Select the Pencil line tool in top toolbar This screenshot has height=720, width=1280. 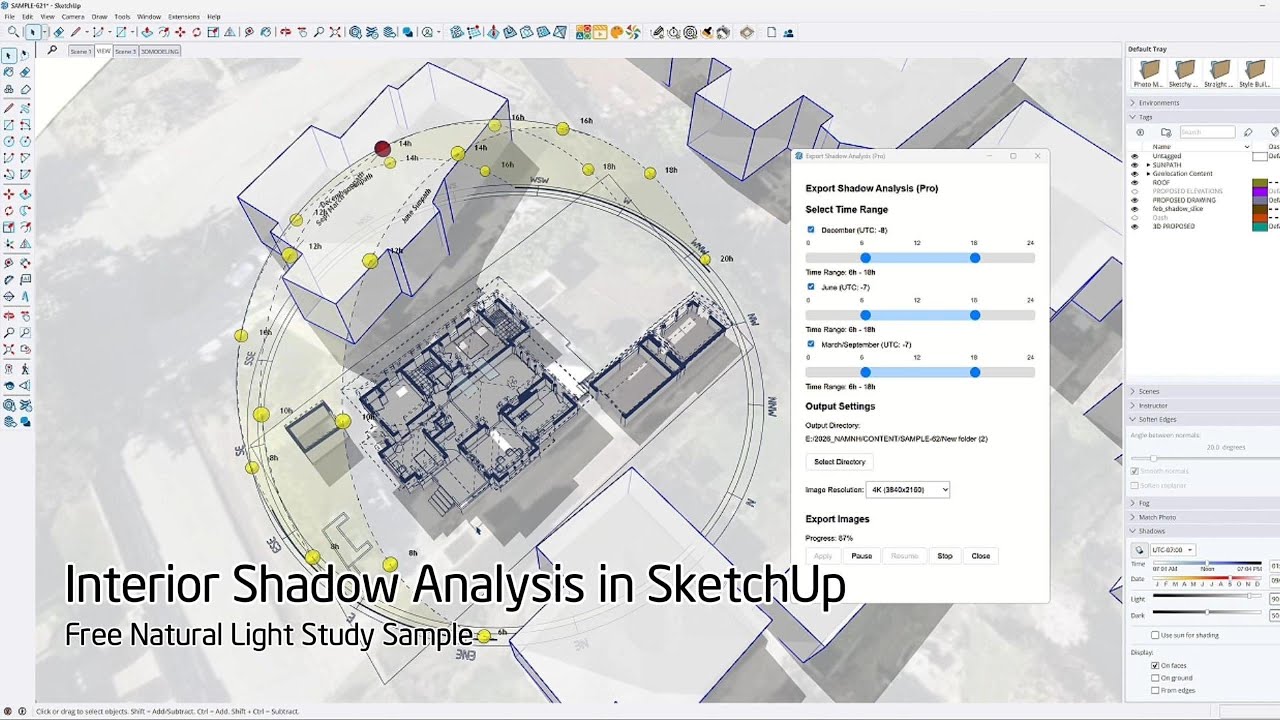(76, 32)
